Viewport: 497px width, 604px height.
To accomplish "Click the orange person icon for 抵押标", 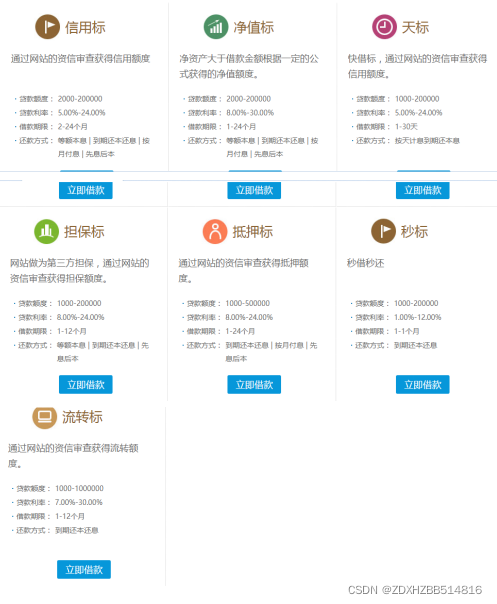I will coord(215,232).
